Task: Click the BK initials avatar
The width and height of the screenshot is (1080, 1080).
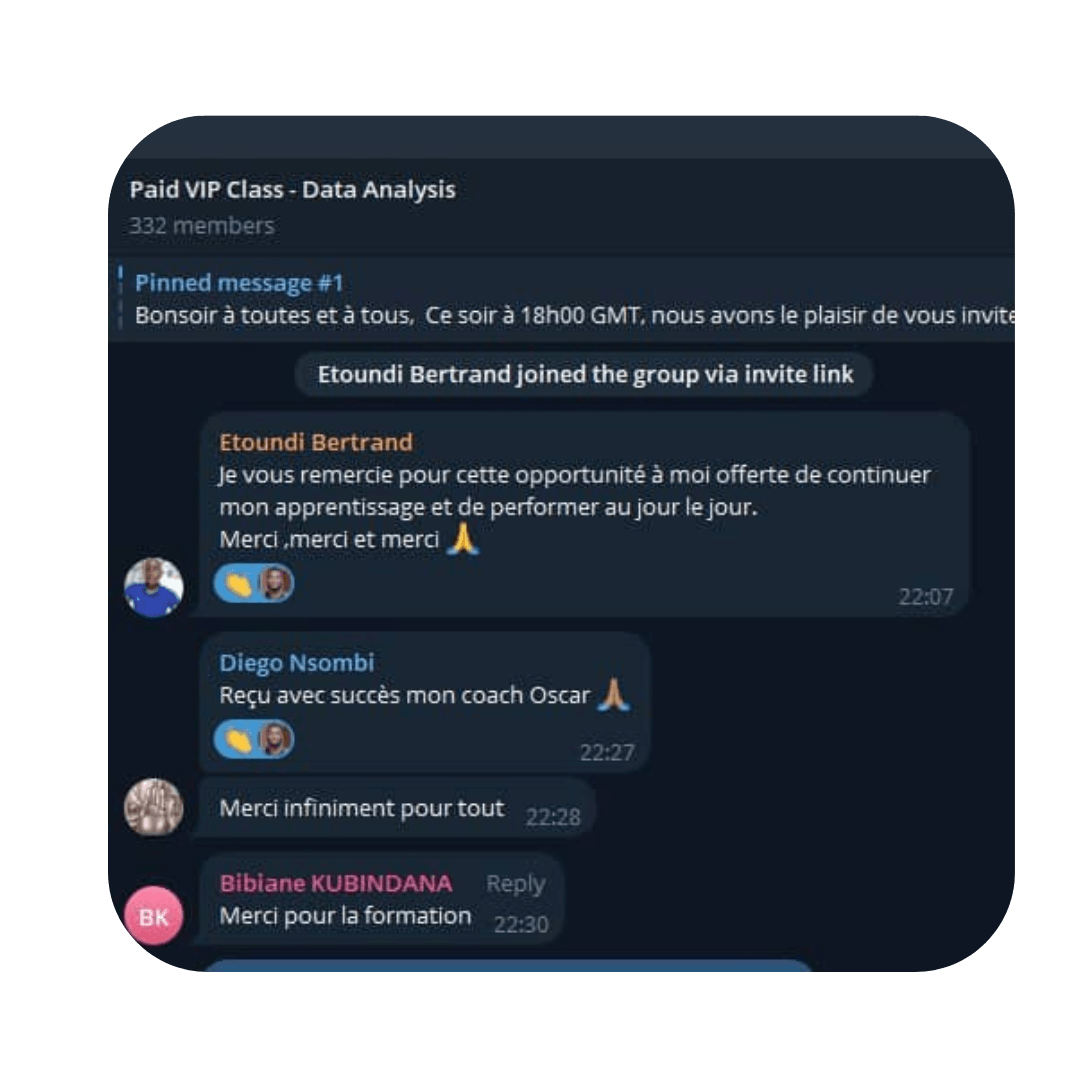Action: (154, 915)
